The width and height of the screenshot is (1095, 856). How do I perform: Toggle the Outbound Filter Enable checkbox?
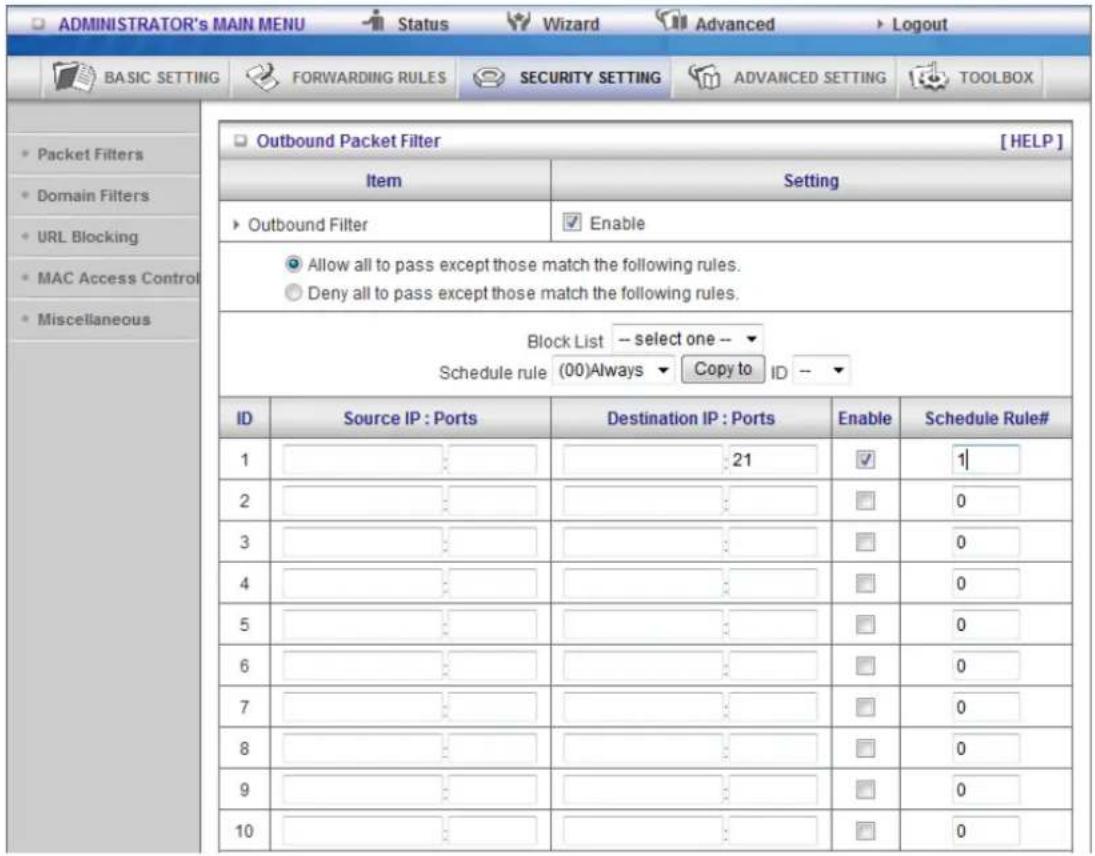click(571, 223)
